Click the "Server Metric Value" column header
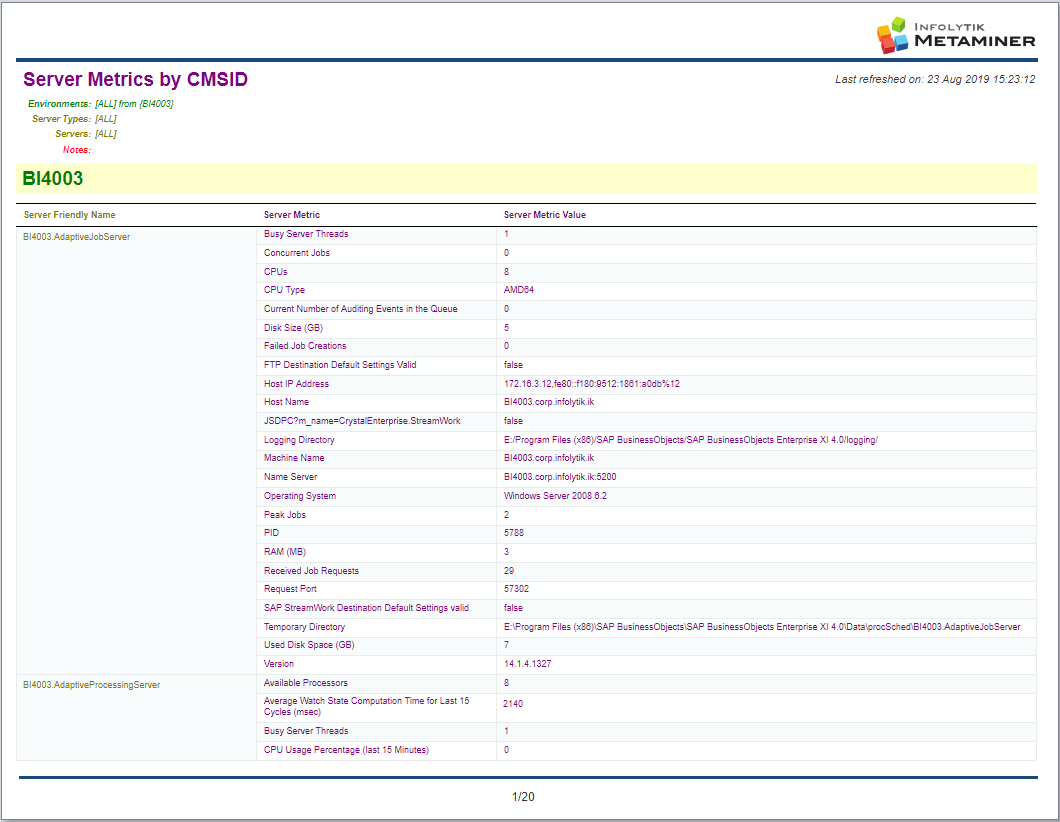 [545, 215]
